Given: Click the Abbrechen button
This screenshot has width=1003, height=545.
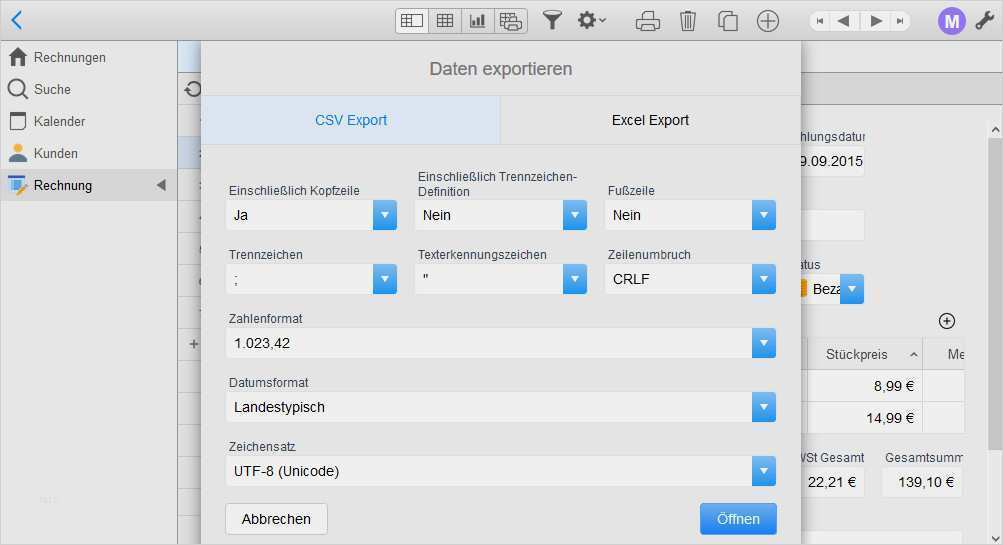Looking at the screenshot, I should (276, 519).
